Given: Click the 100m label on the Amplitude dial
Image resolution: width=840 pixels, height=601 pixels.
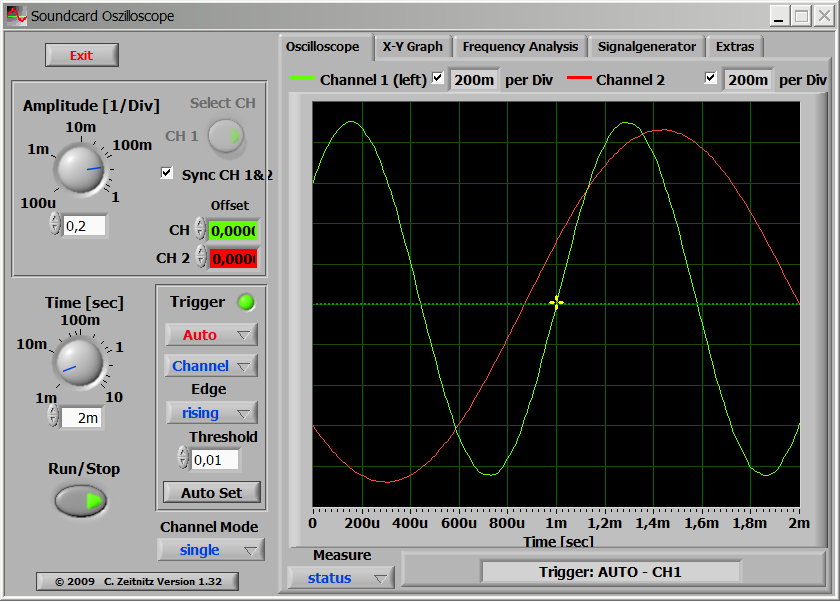Looking at the screenshot, I should (132, 145).
